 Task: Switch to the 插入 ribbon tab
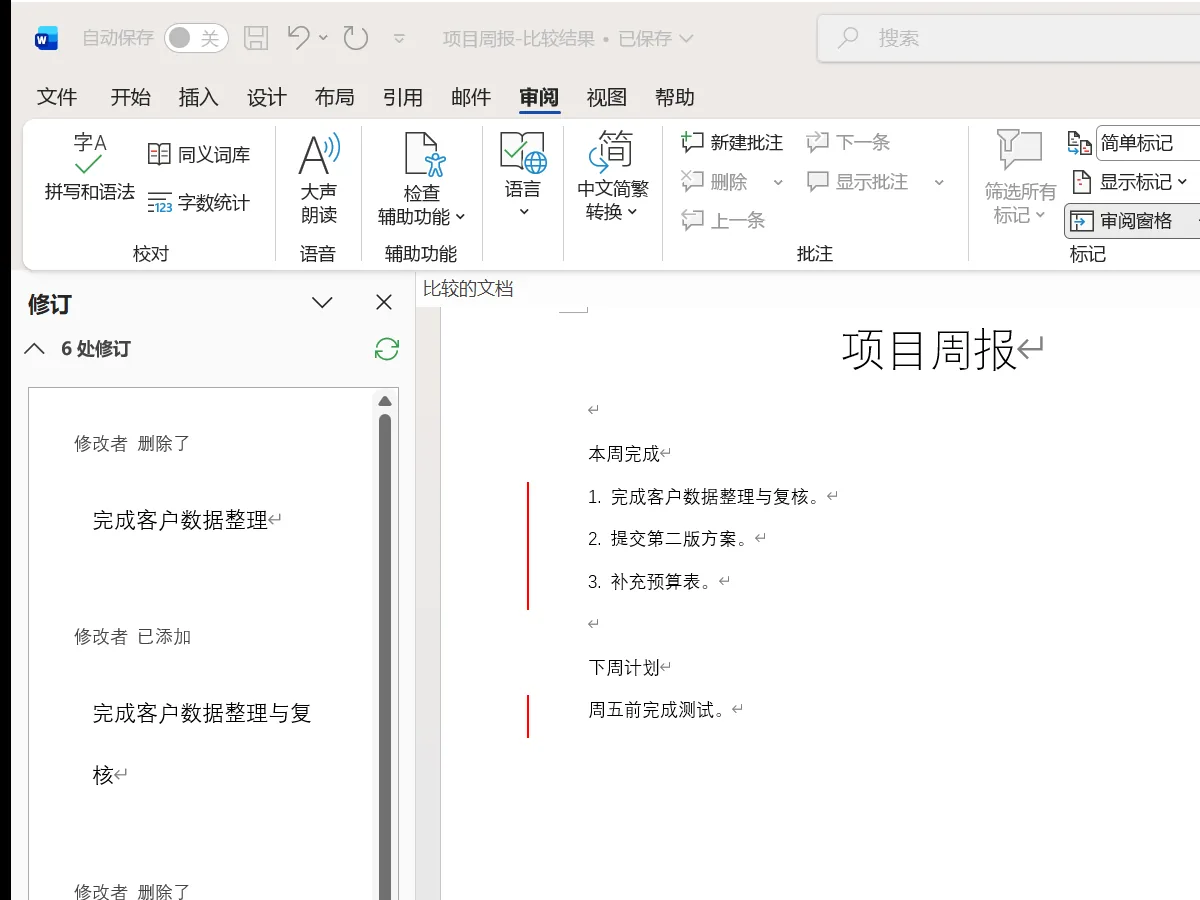coord(198,97)
